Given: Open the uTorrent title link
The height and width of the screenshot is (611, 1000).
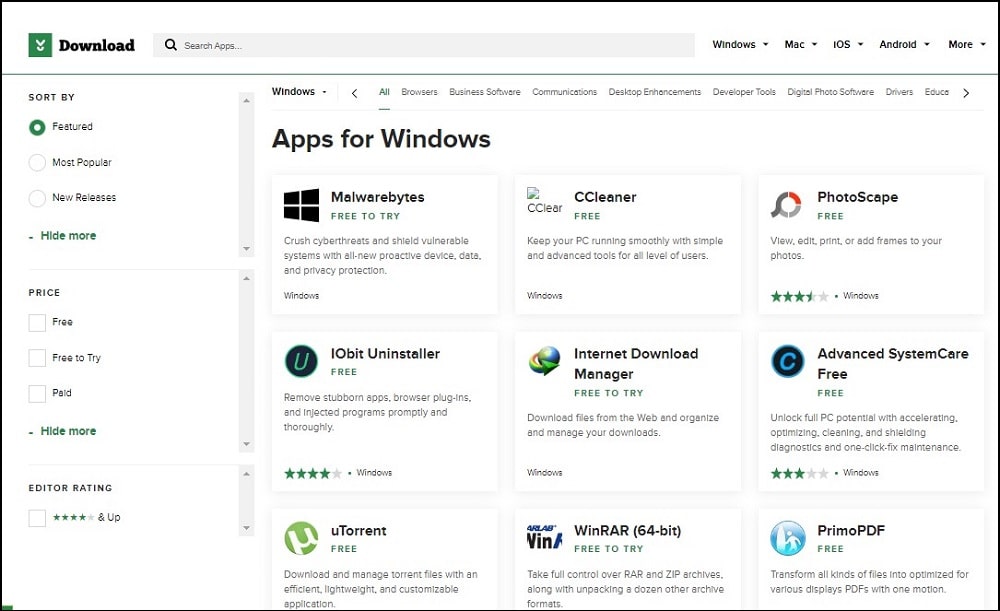Looking at the screenshot, I should (x=358, y=531).
